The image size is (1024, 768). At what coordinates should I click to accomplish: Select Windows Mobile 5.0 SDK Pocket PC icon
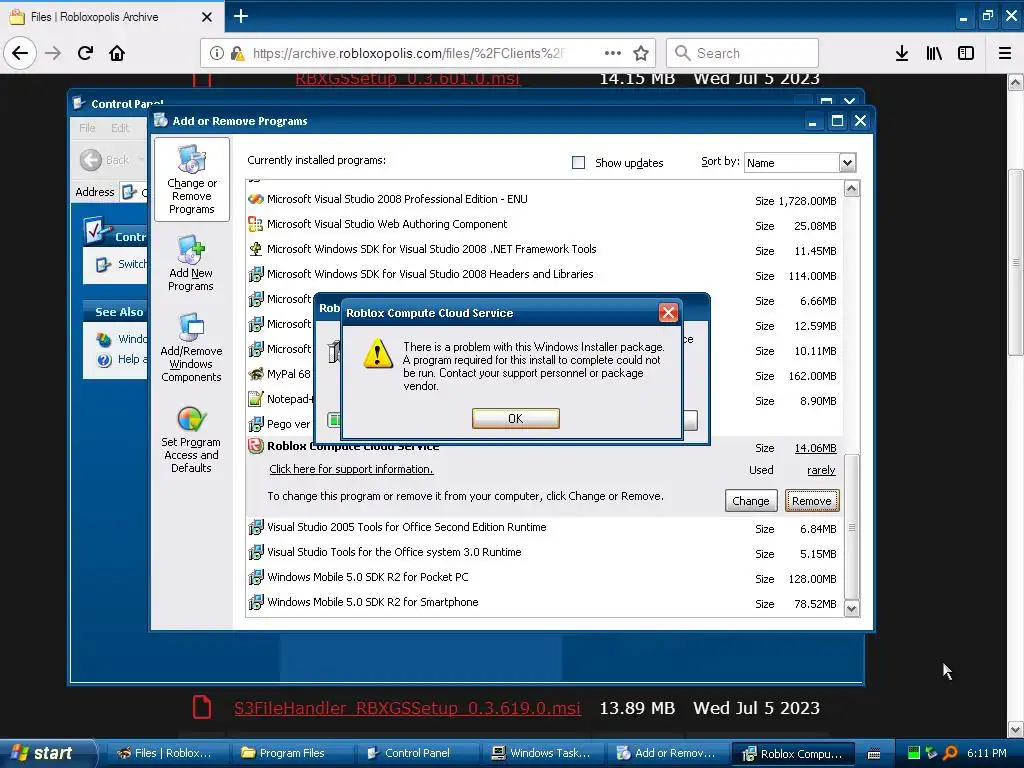tap(255, 577)
